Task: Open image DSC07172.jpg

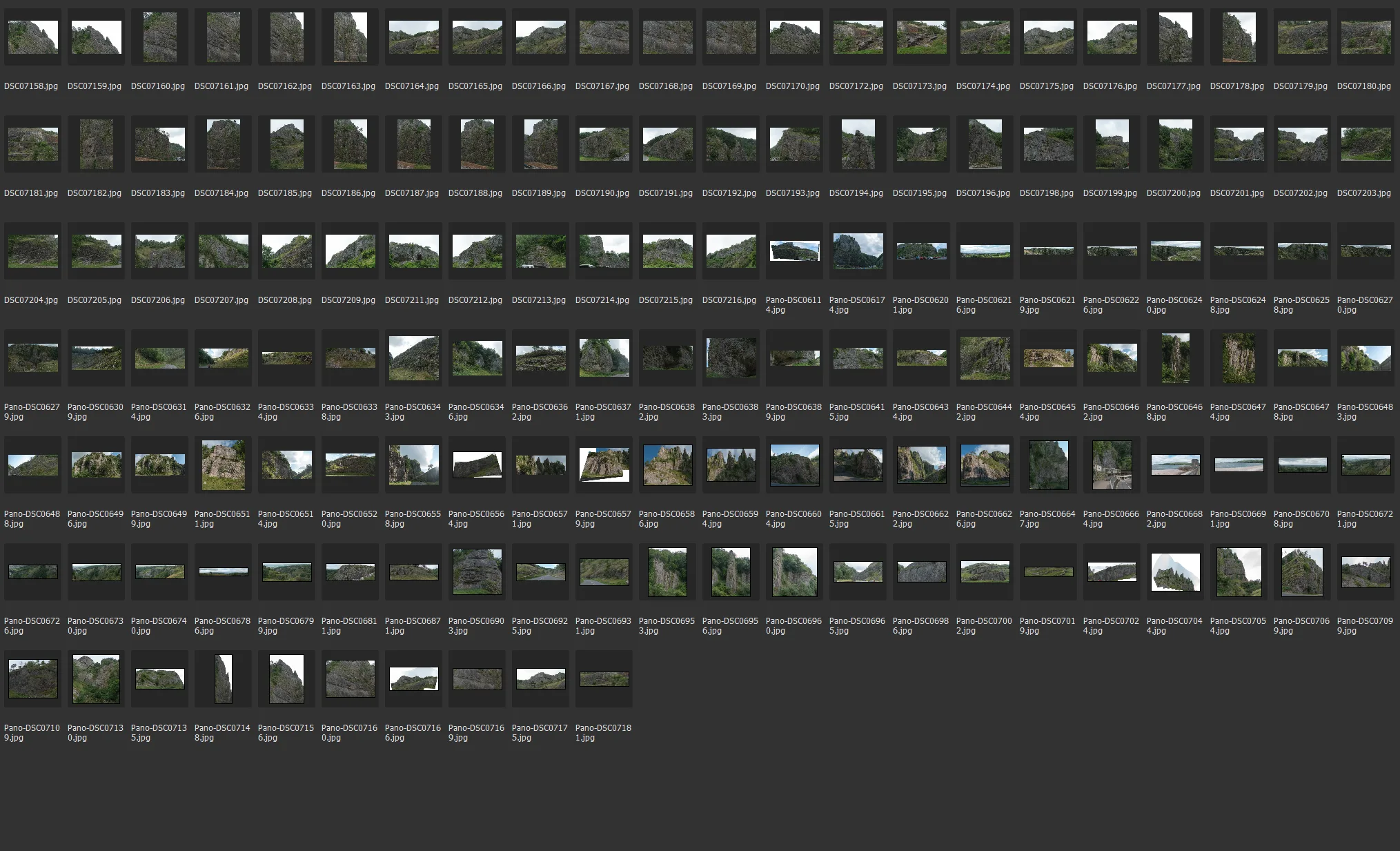Action: click(858, 37)
